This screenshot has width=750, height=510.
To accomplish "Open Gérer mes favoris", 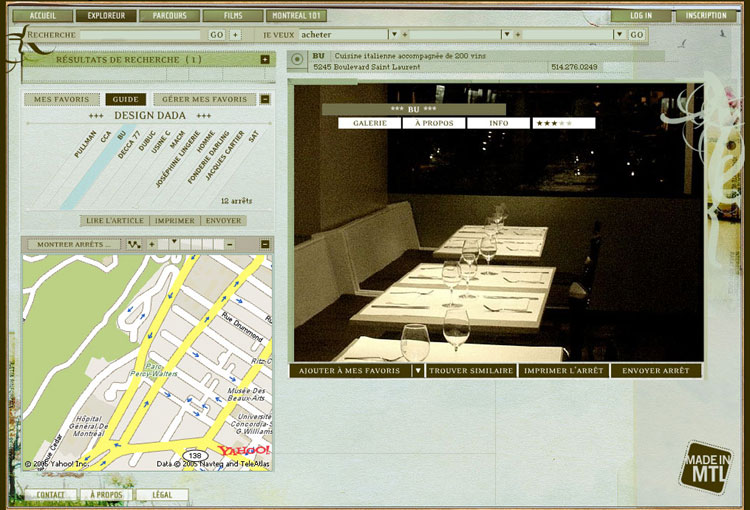I will coord(205,100).
